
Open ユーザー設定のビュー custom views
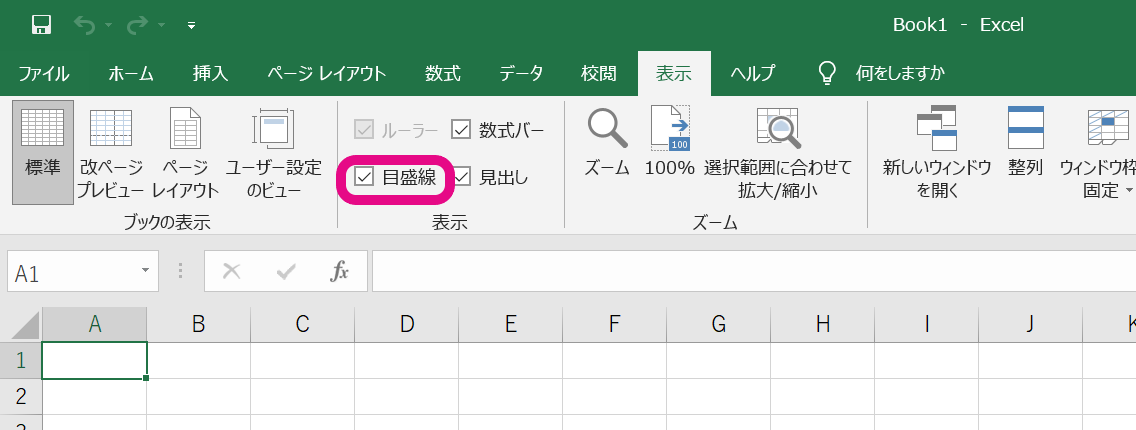(273, 152)
